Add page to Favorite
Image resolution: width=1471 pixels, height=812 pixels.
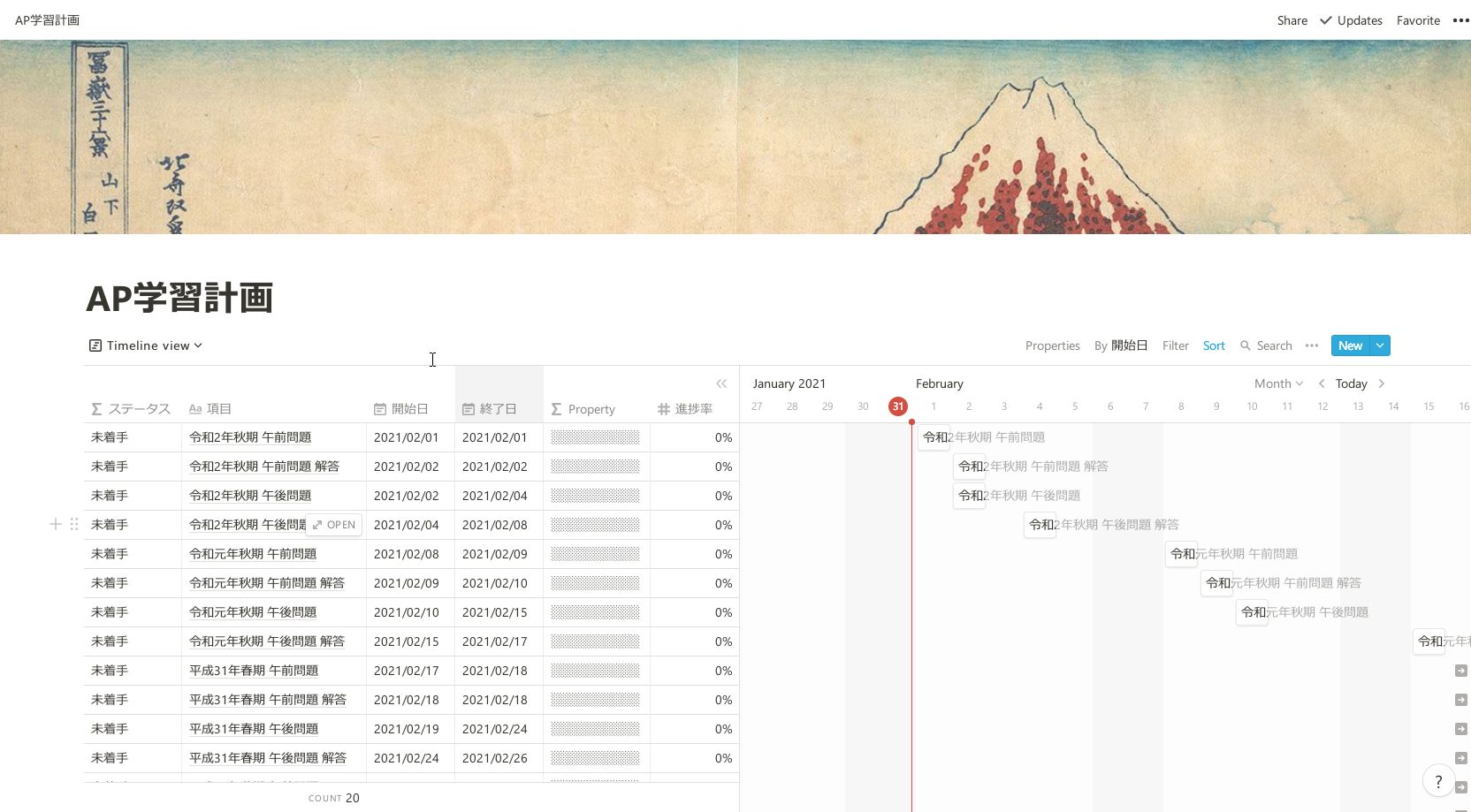pyautogui.click(x=1418, y=20)
